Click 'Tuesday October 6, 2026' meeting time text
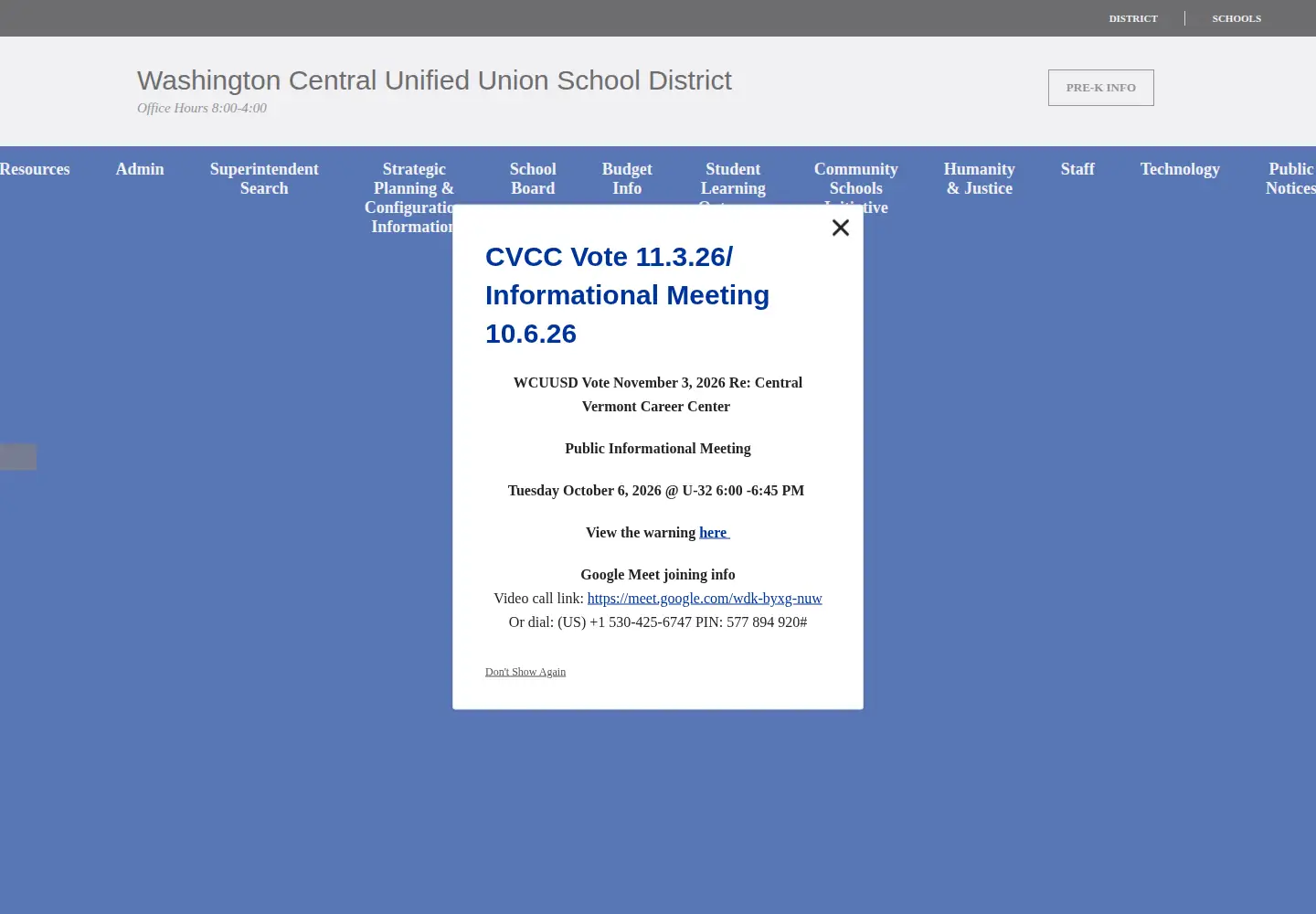The width and height of the screenshot is (1316, 914). (656, 491)
